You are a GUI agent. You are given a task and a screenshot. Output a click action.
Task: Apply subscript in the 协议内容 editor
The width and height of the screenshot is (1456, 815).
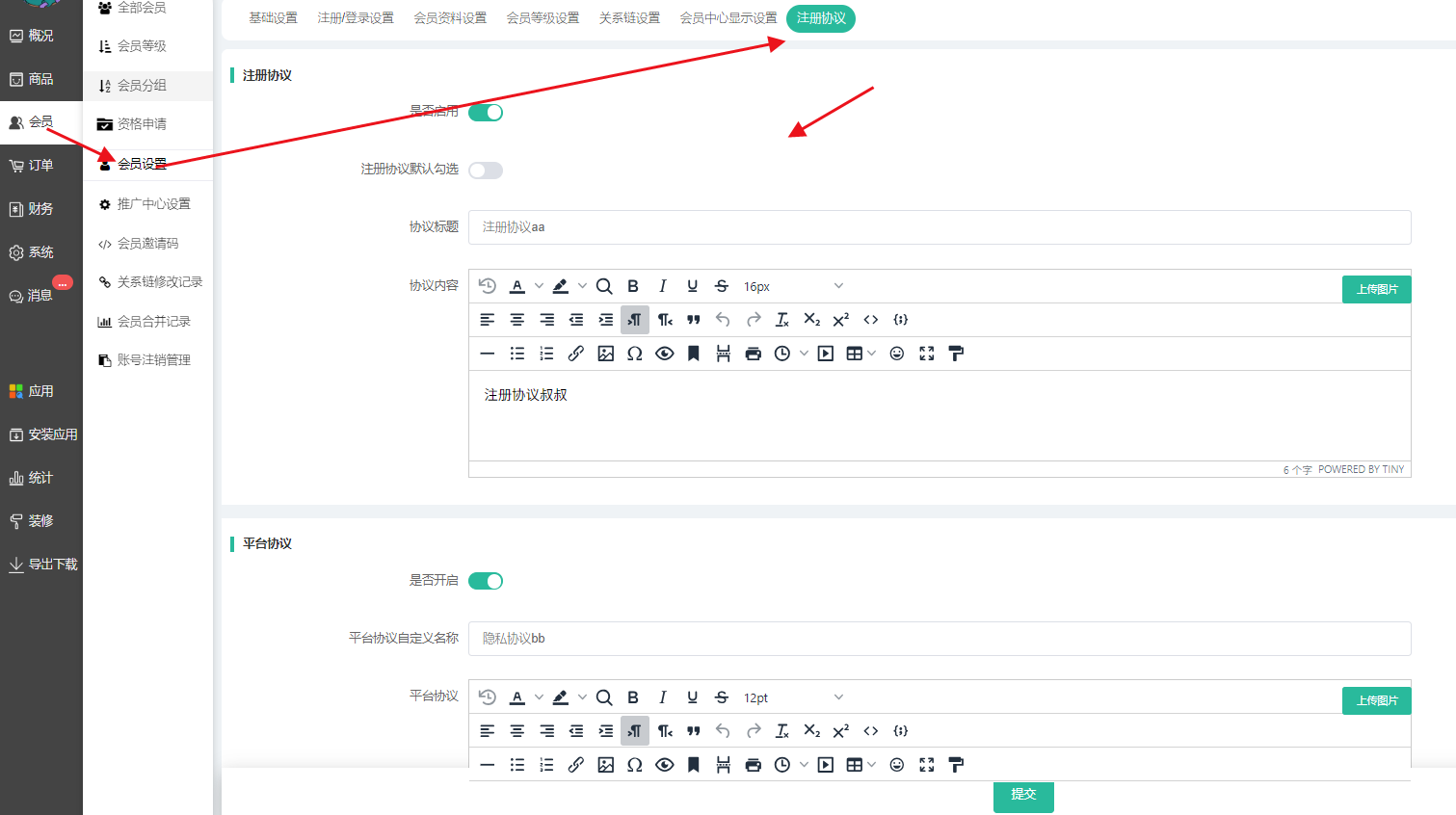coord(812,320)
